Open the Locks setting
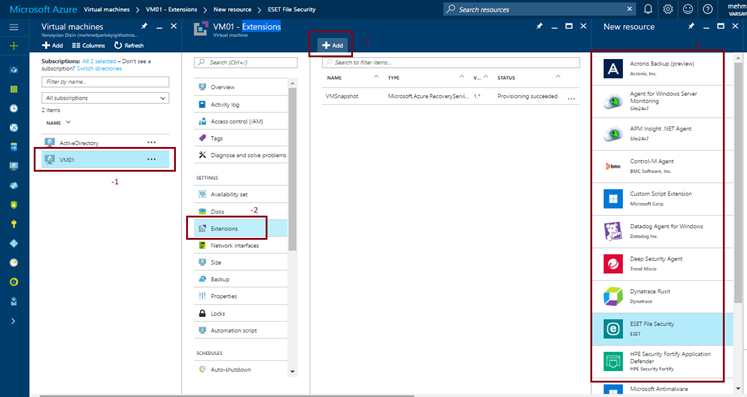The width and height of the screenshot is (747, 397). click(241, 314)
